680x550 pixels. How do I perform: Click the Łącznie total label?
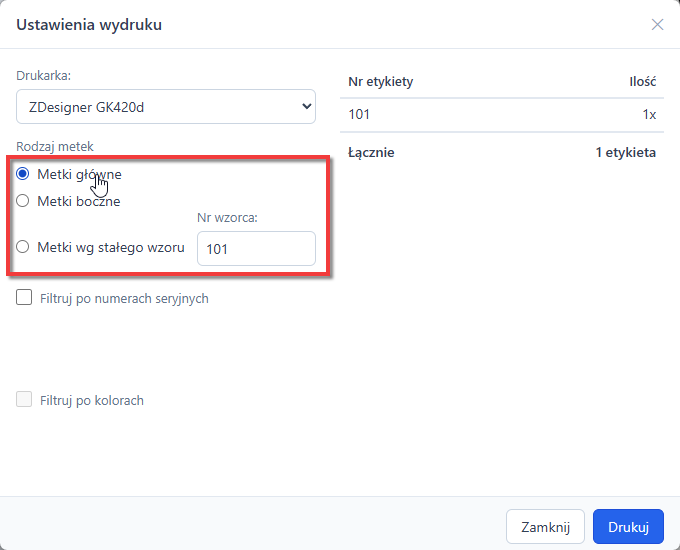(x=371, y=153)
